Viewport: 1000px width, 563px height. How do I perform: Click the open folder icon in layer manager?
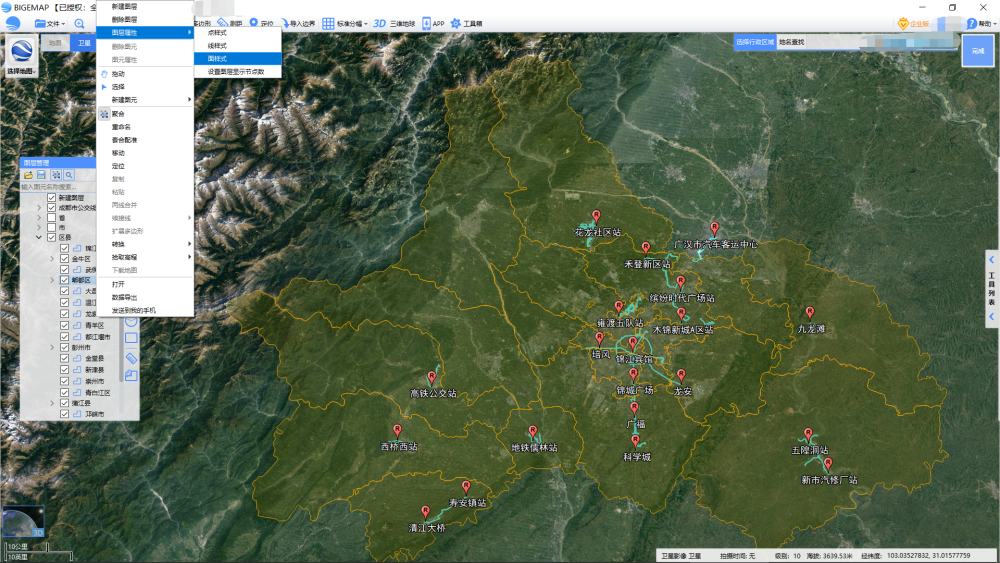(x=29, y=175)
